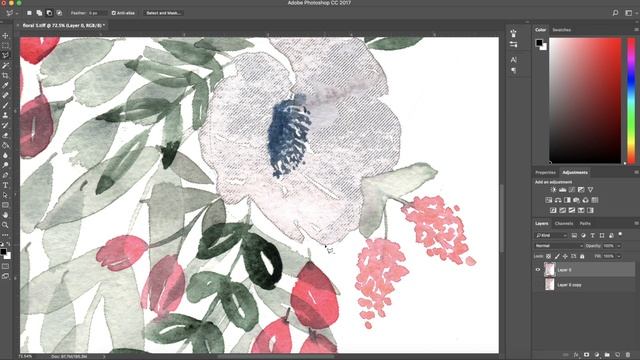The image size is (640, 360).
Task: Open the Paragraph panel icon
Action: click(513, 71)
